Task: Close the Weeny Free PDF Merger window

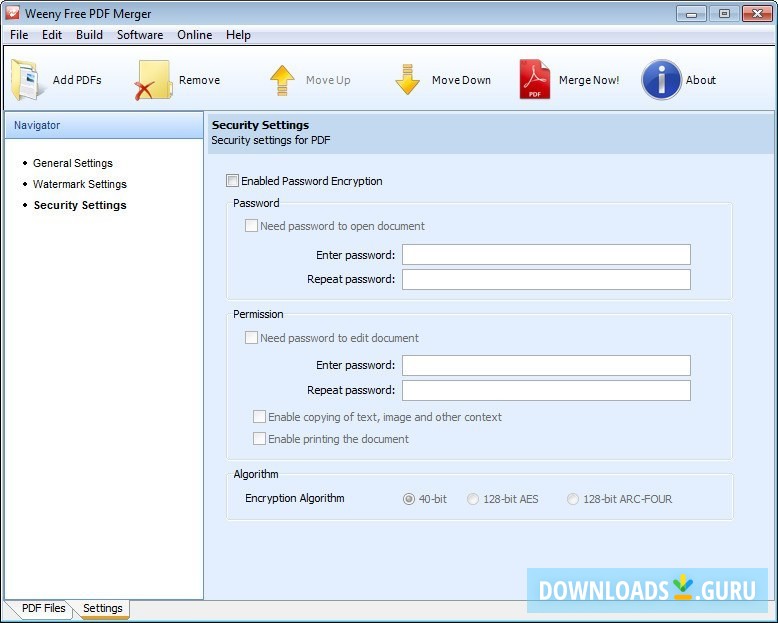Action: 757,13
